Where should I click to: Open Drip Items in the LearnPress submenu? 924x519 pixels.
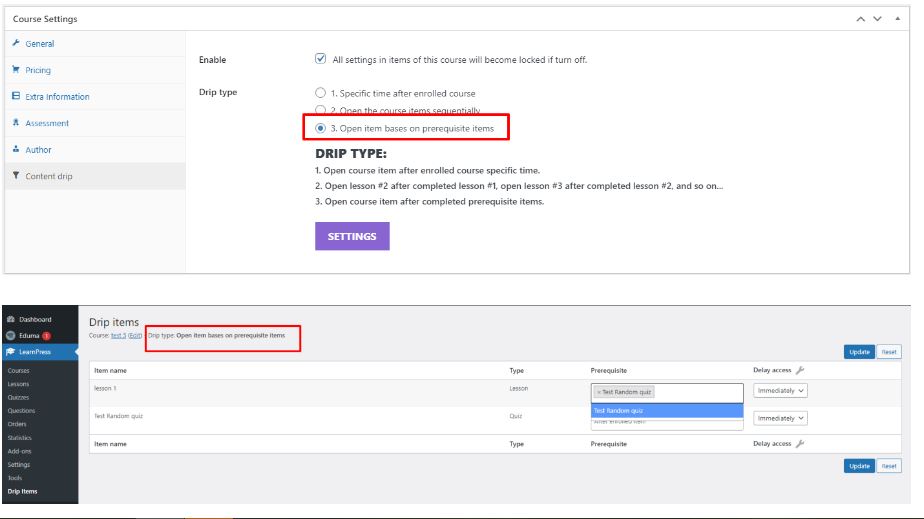(22, 491)
